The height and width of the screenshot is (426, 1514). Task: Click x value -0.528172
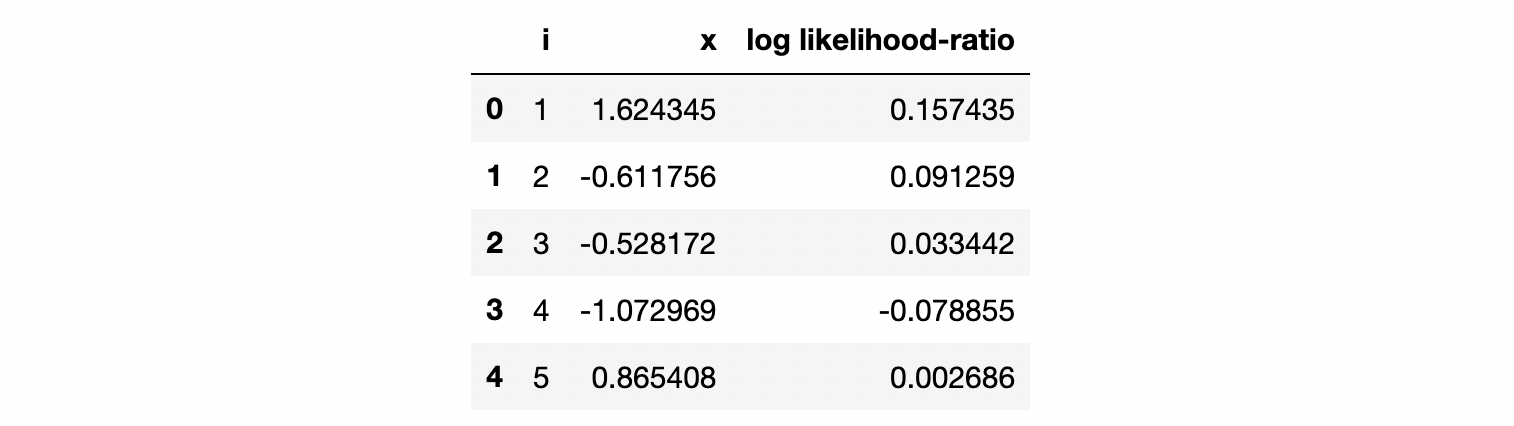coord(648,243)
